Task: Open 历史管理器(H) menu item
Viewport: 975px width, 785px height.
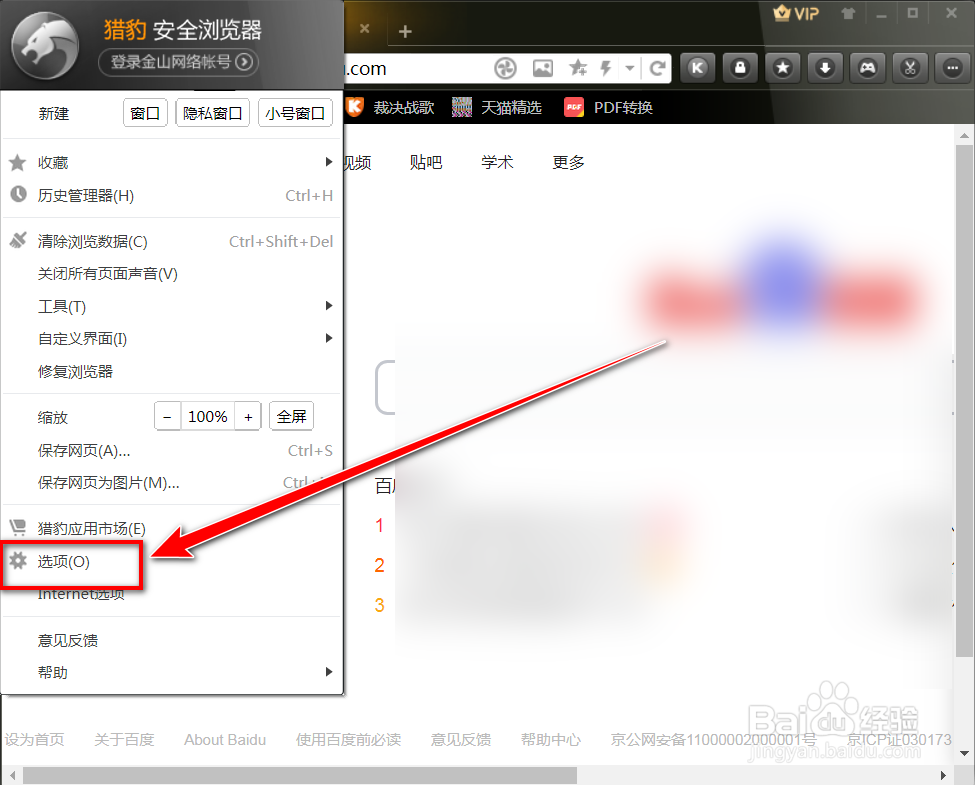Action: pos(172,195)
